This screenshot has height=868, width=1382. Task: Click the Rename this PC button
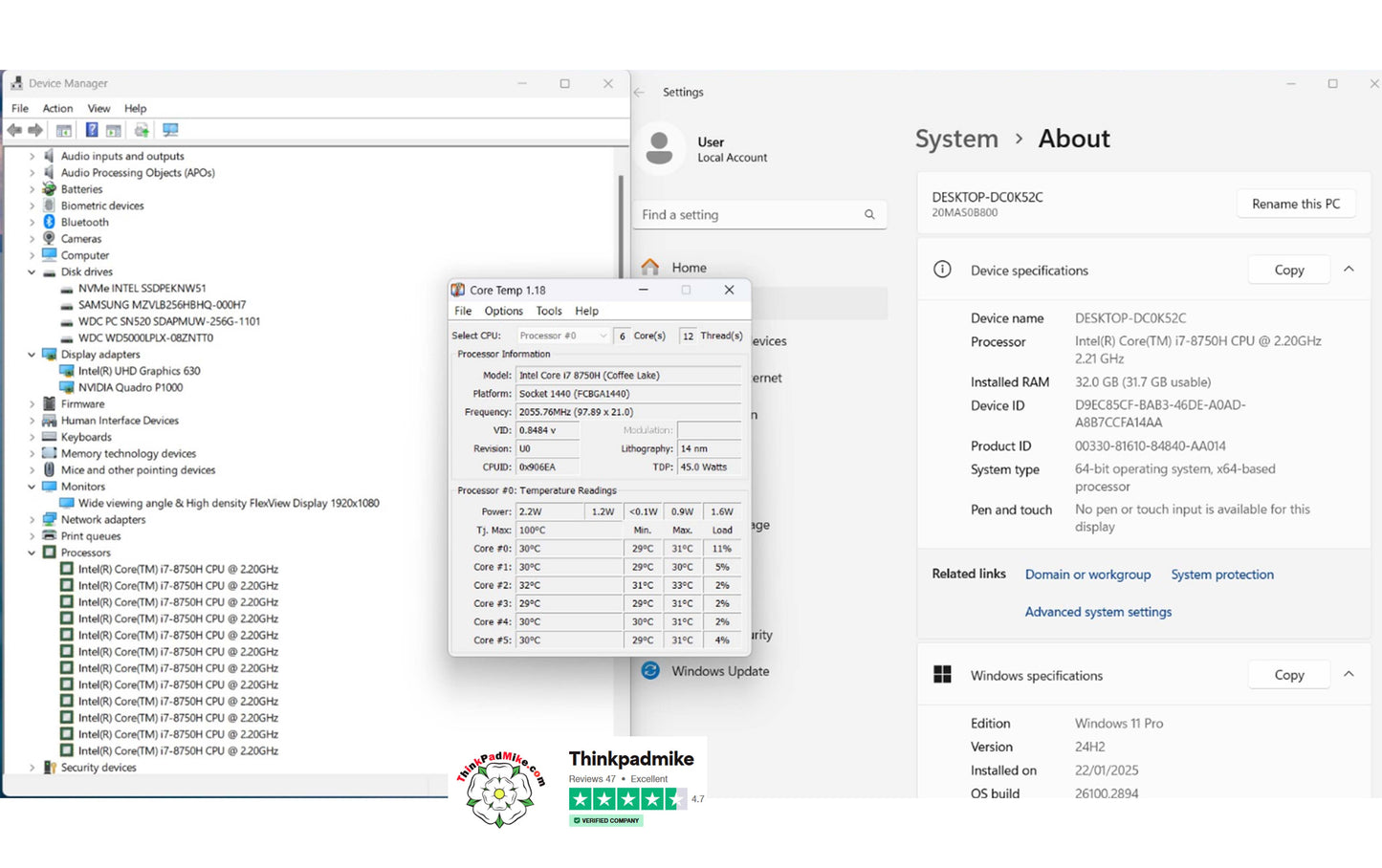[x=1296, y=204]
